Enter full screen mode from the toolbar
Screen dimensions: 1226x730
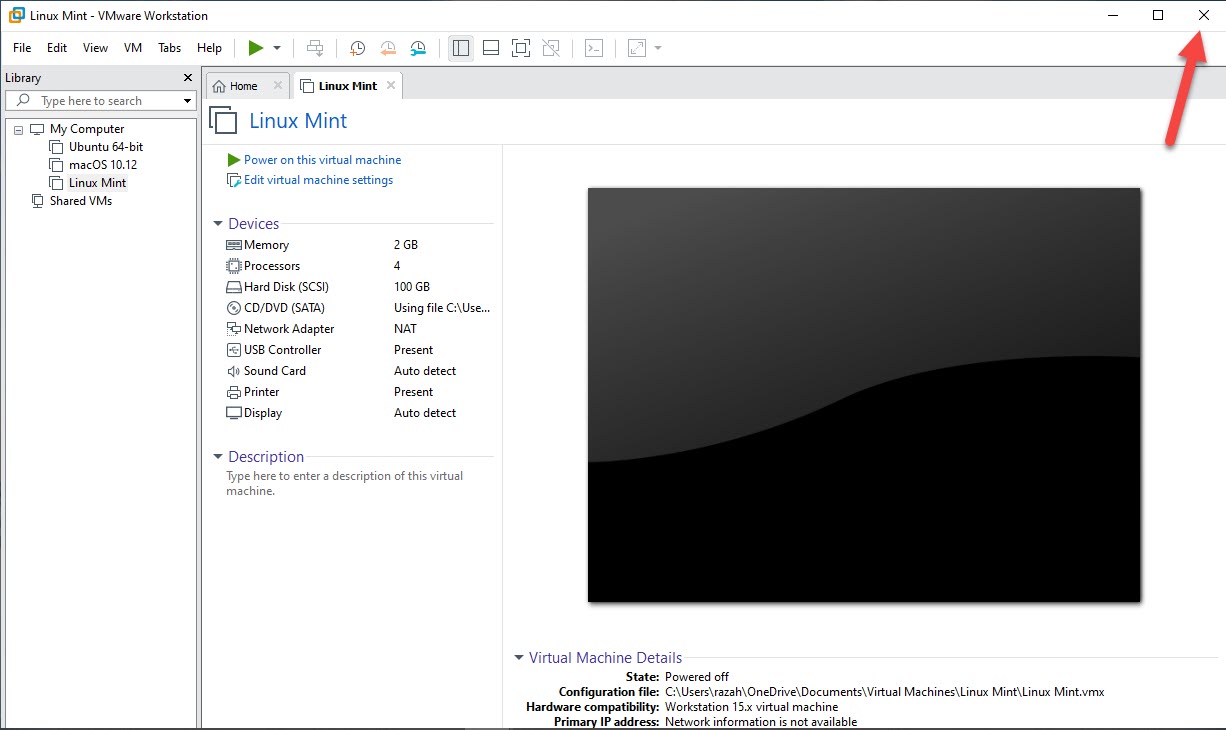point(520,48)
